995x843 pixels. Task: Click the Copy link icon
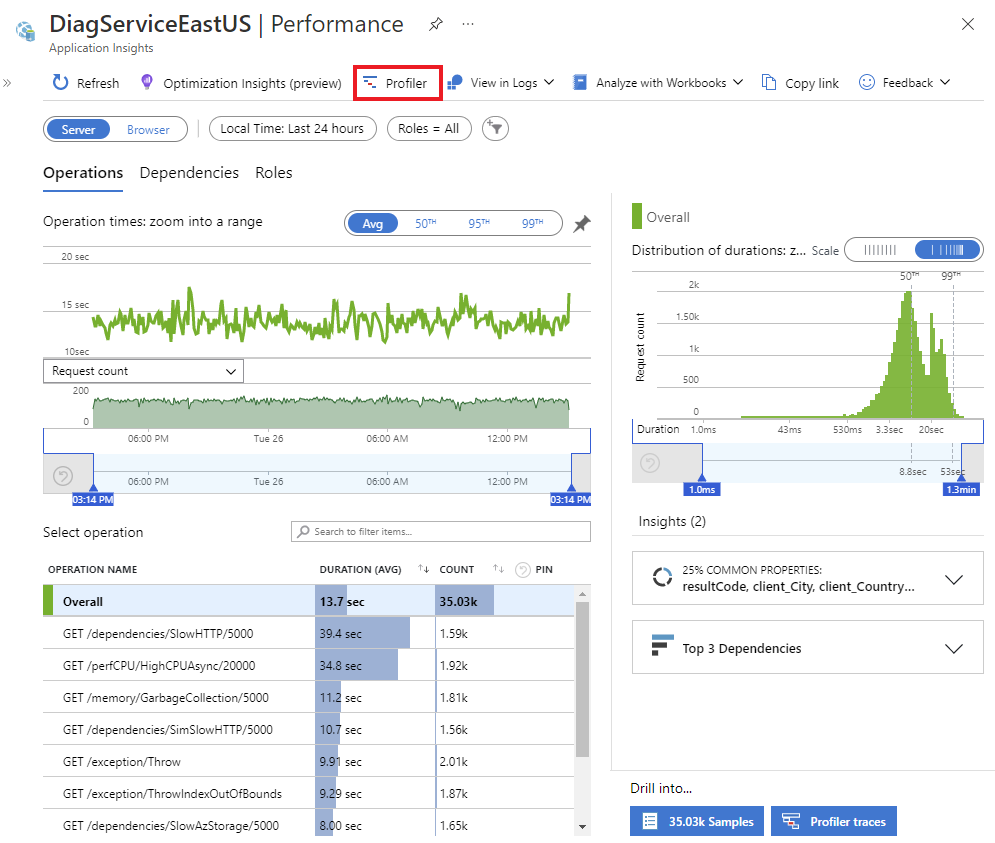768,83
